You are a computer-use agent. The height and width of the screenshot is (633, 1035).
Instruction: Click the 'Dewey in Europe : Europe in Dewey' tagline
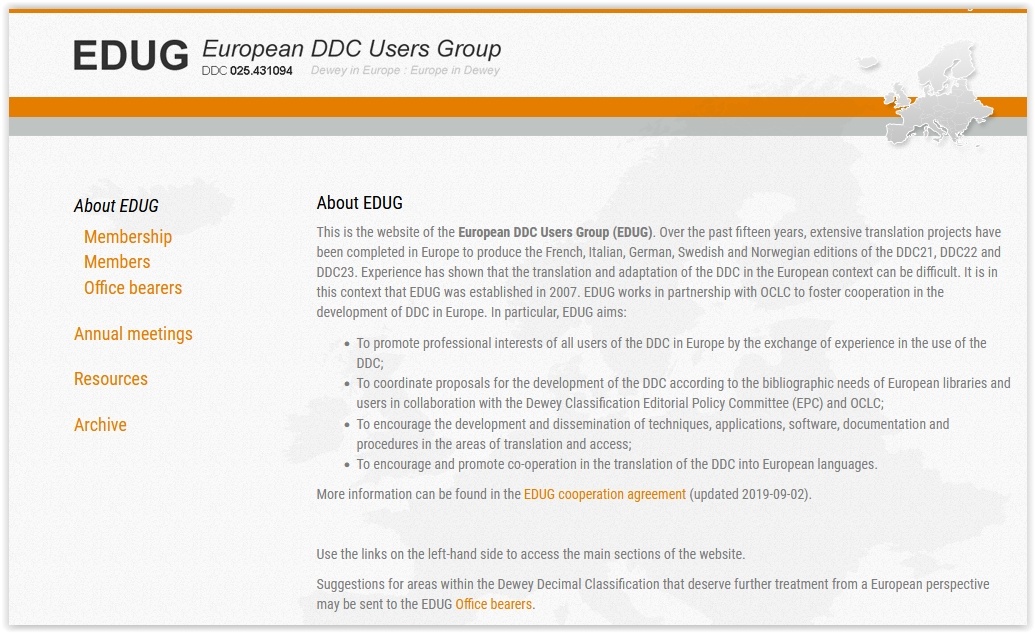pos(405,70)
